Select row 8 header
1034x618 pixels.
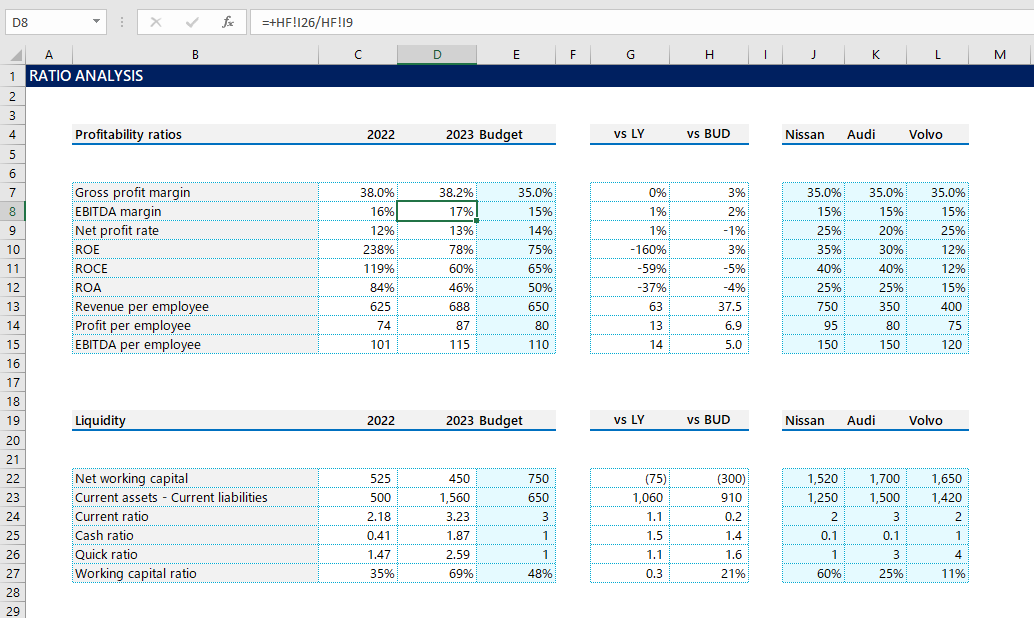12,211
